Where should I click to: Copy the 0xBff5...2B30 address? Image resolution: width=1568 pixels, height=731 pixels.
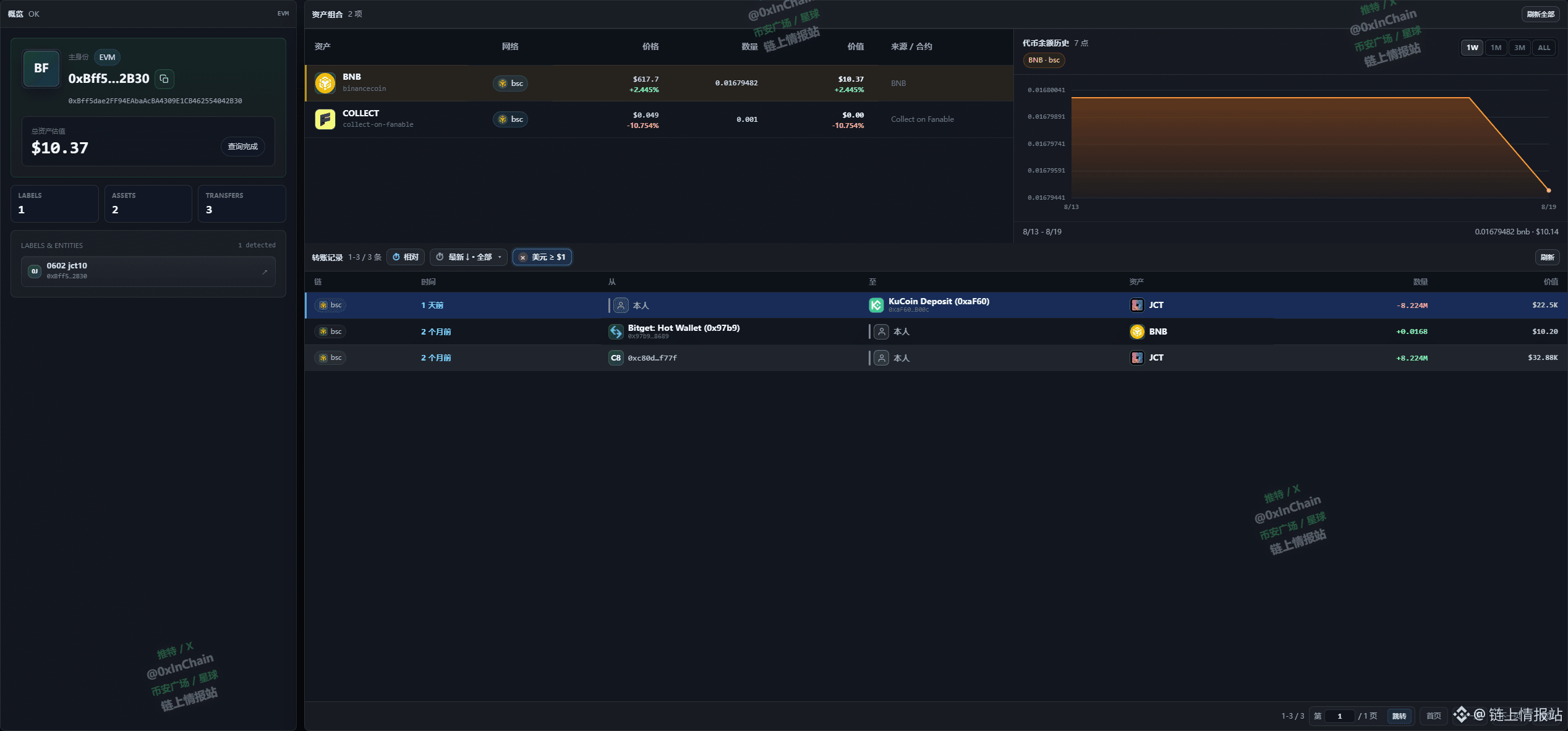(164, 79)
